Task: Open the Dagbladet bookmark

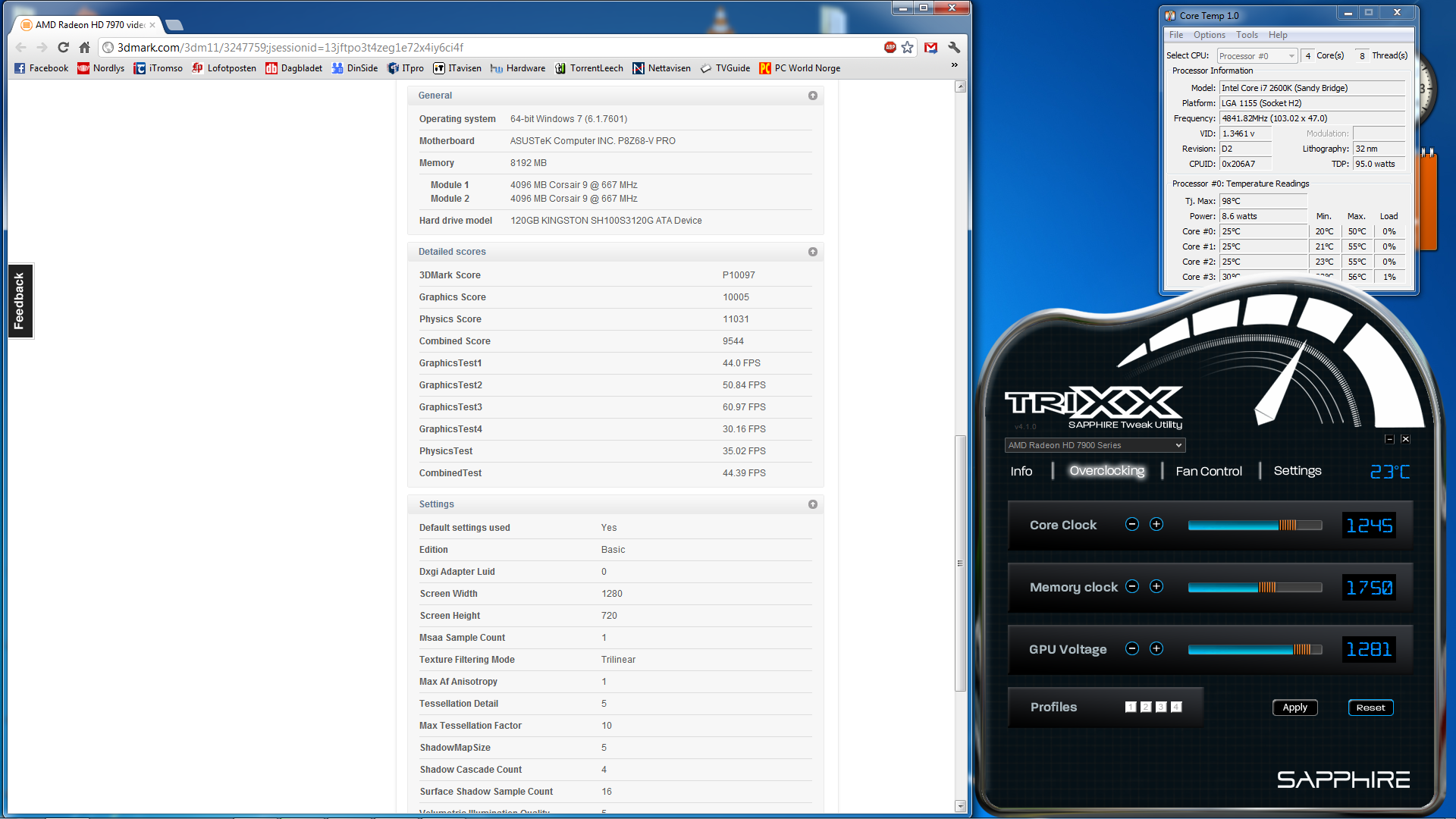Action: click(294, 68)
